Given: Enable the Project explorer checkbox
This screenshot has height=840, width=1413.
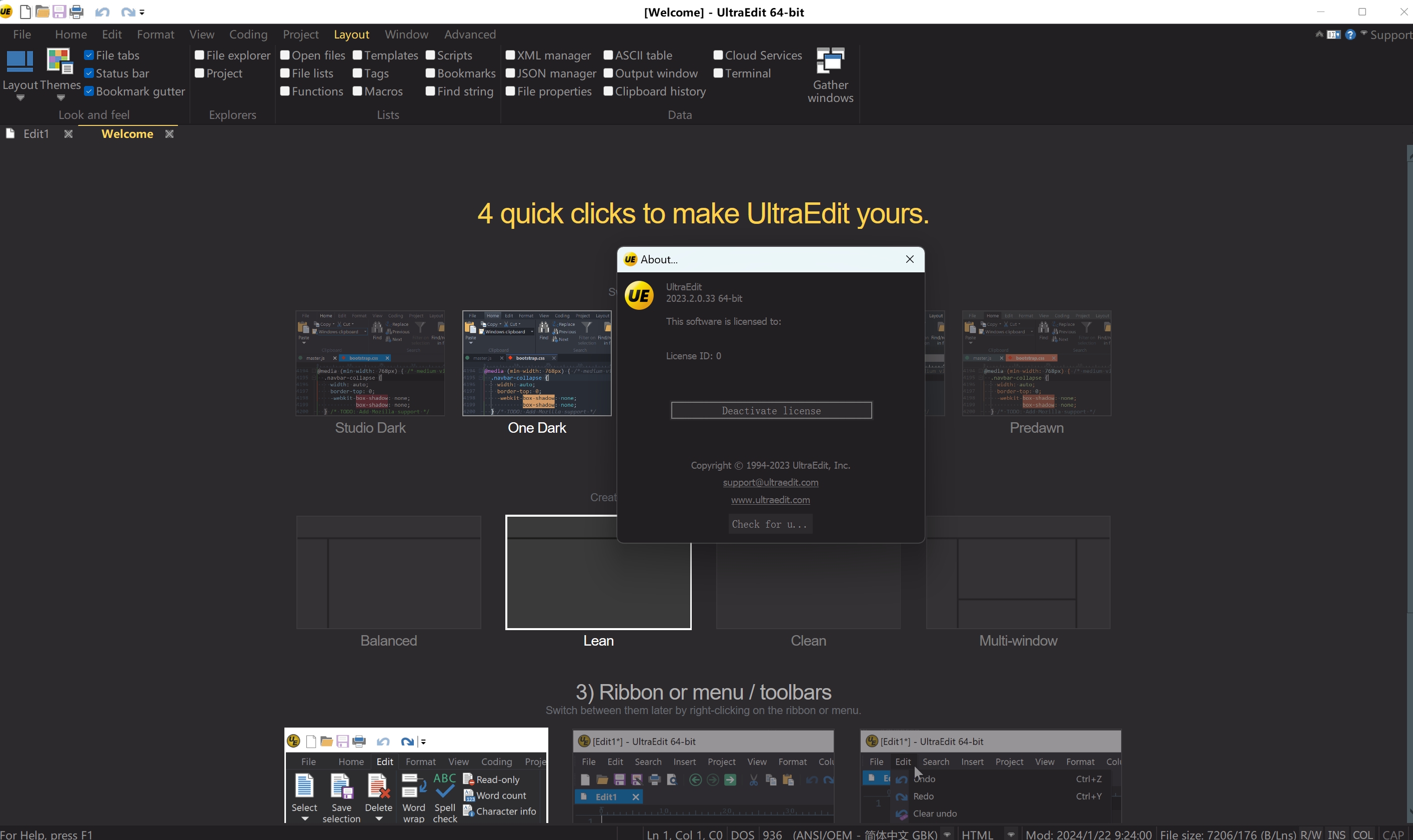Looking at the screenshot, I should [199, 73].
